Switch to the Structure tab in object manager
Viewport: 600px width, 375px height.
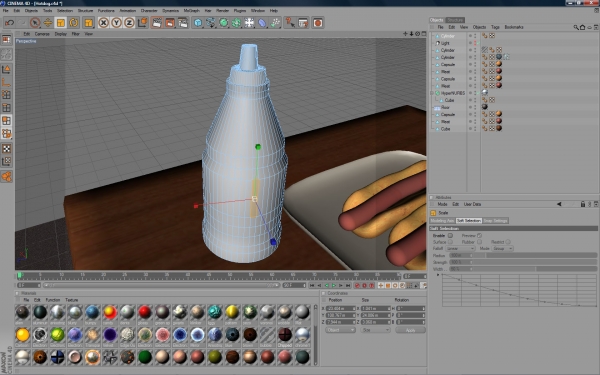[455, 20]
